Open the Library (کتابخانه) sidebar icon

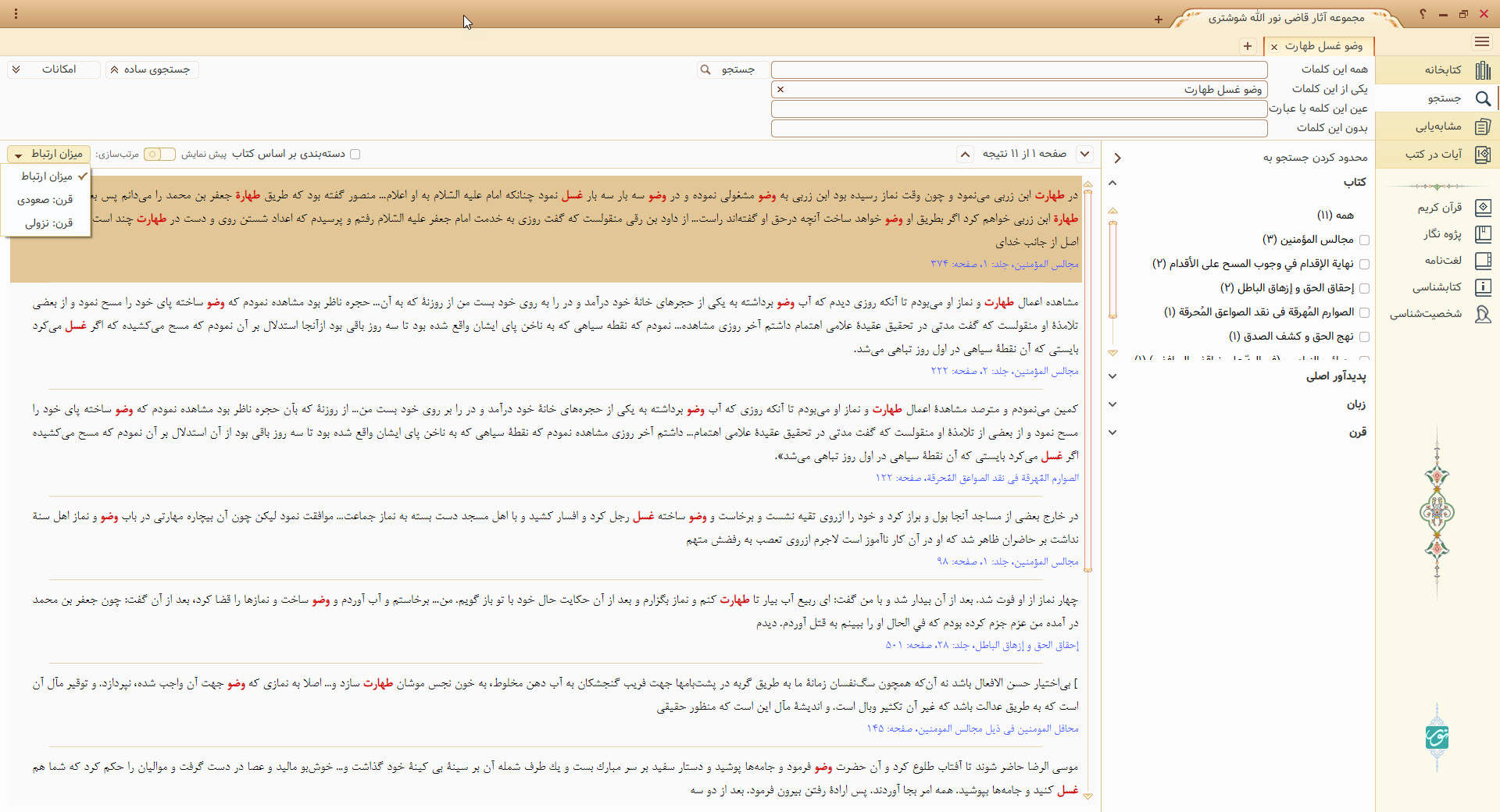[1483, 70]
